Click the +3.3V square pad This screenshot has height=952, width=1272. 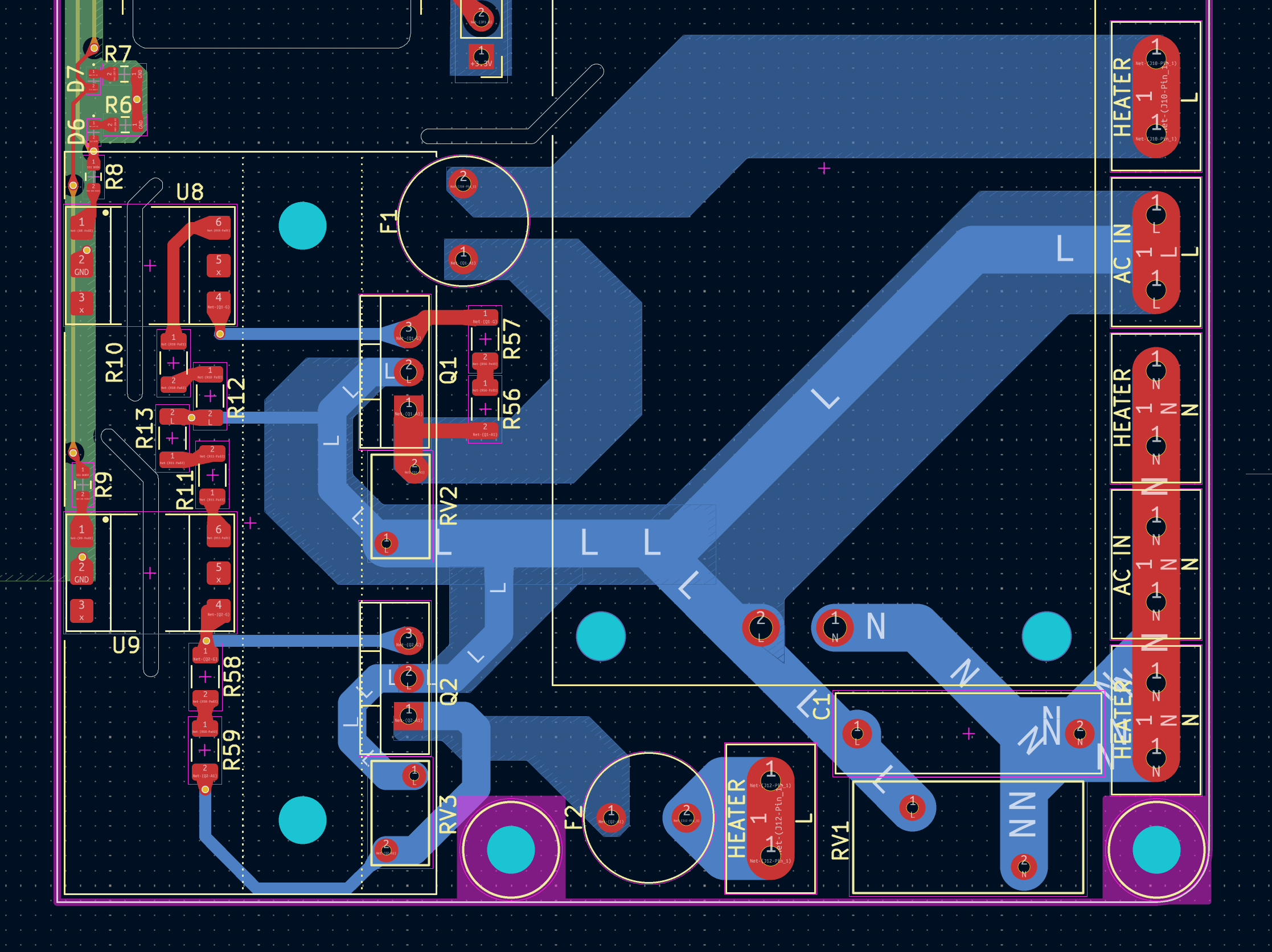click(481, 57)
